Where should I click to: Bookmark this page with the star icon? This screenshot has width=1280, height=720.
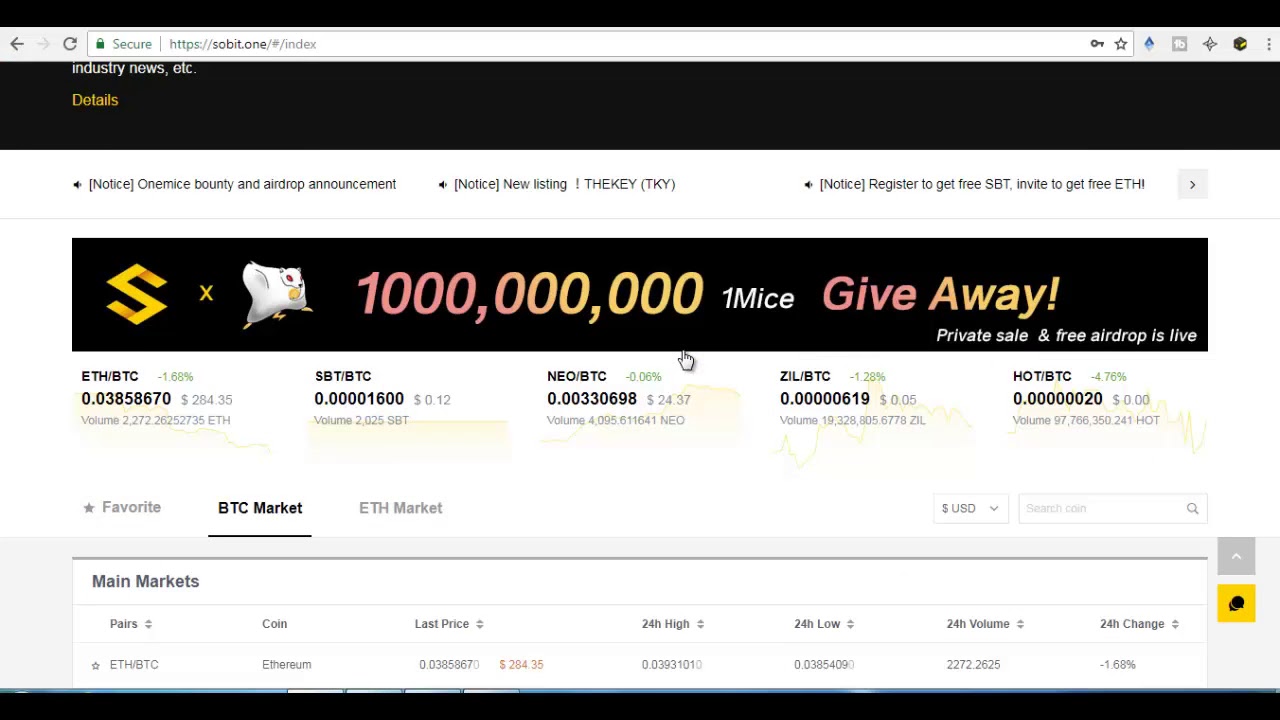pyautogui.click(x=1121, y=44)
